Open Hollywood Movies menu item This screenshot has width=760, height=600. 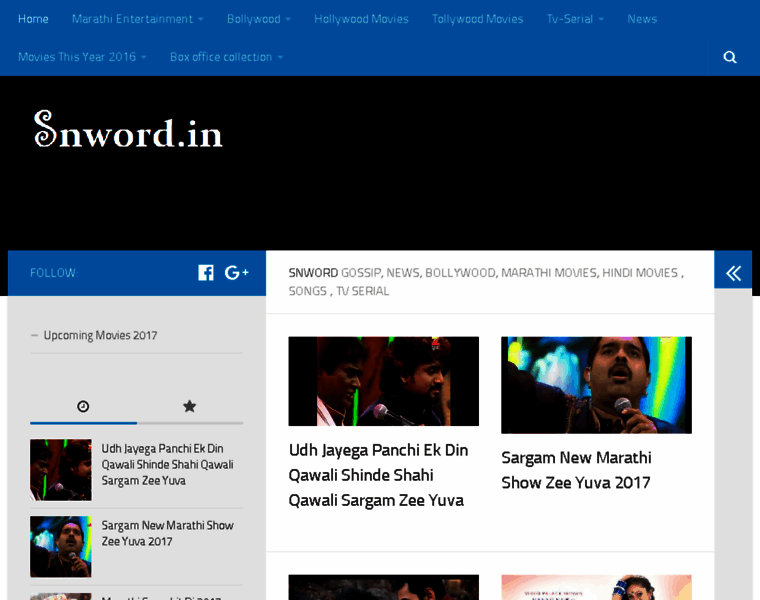click(x=361, y=19)
